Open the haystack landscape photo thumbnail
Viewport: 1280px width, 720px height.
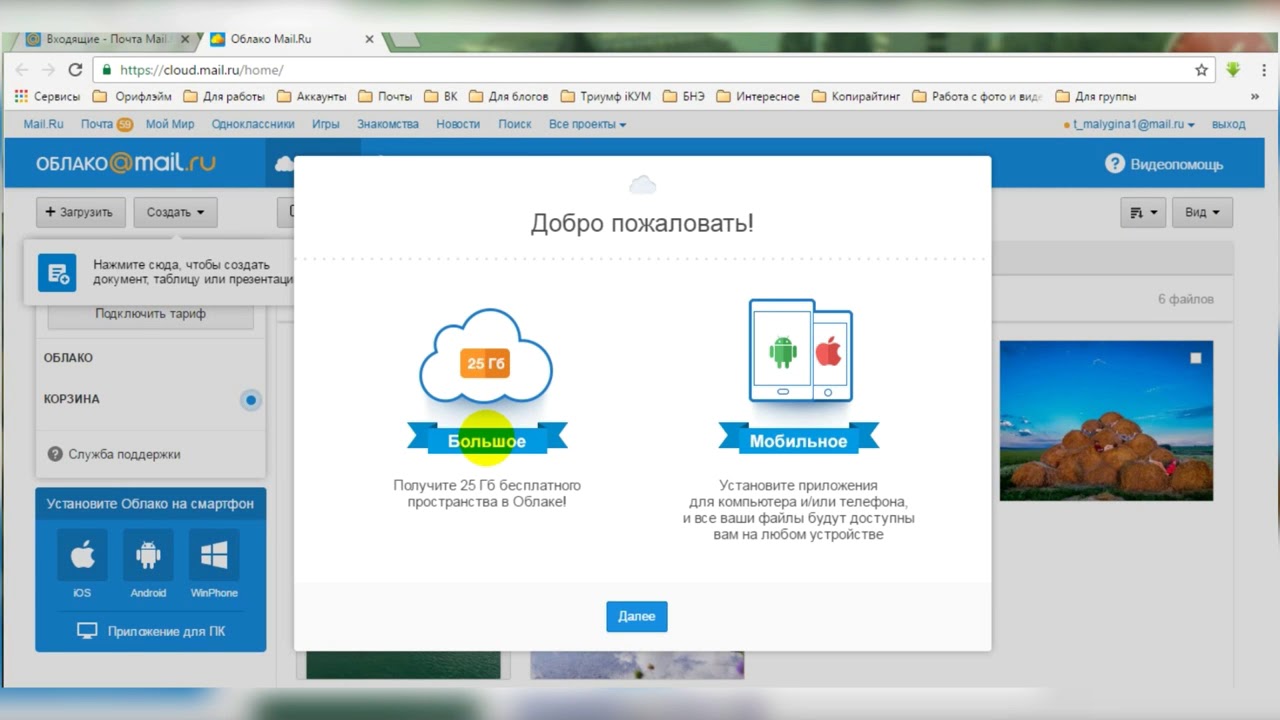coord(1106,420)
